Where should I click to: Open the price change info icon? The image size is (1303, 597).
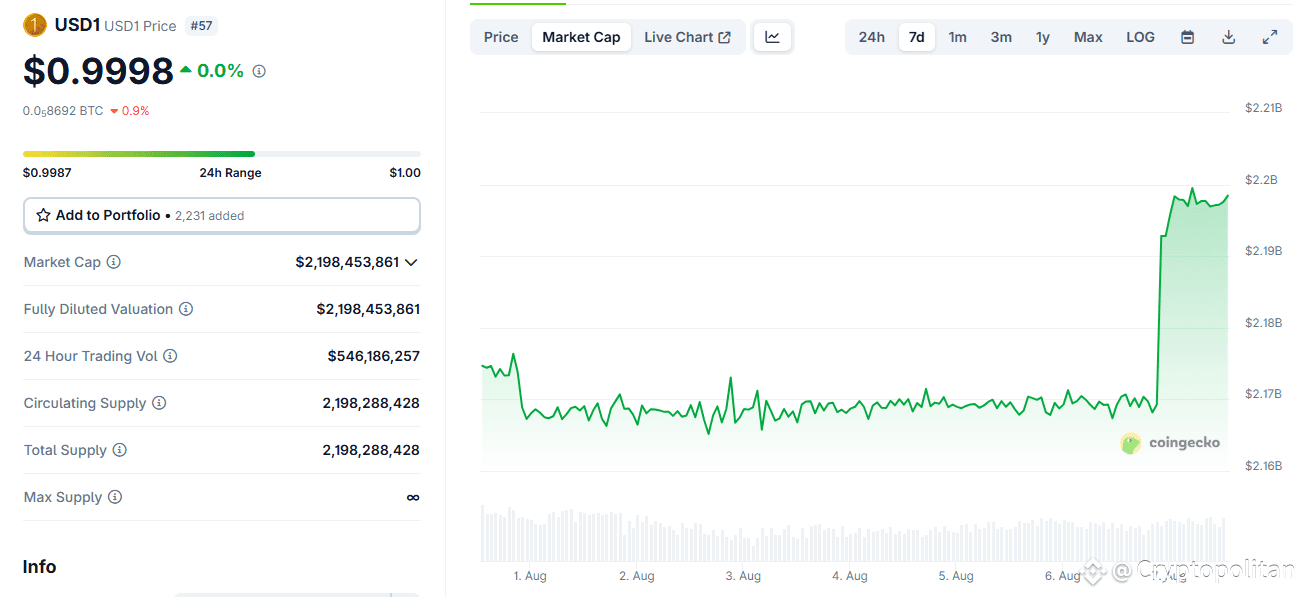[259, 71]
